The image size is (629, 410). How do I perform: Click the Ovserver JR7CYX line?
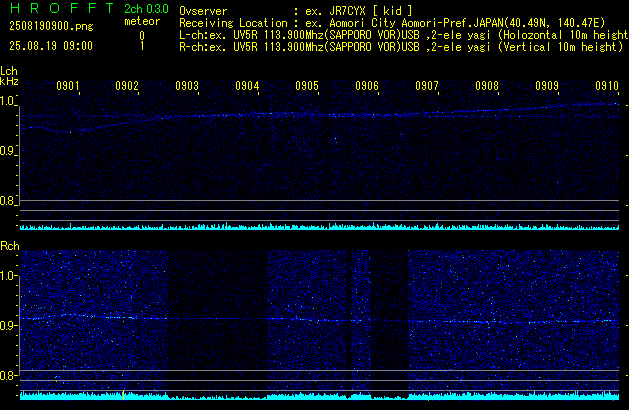tap(296, 11)
